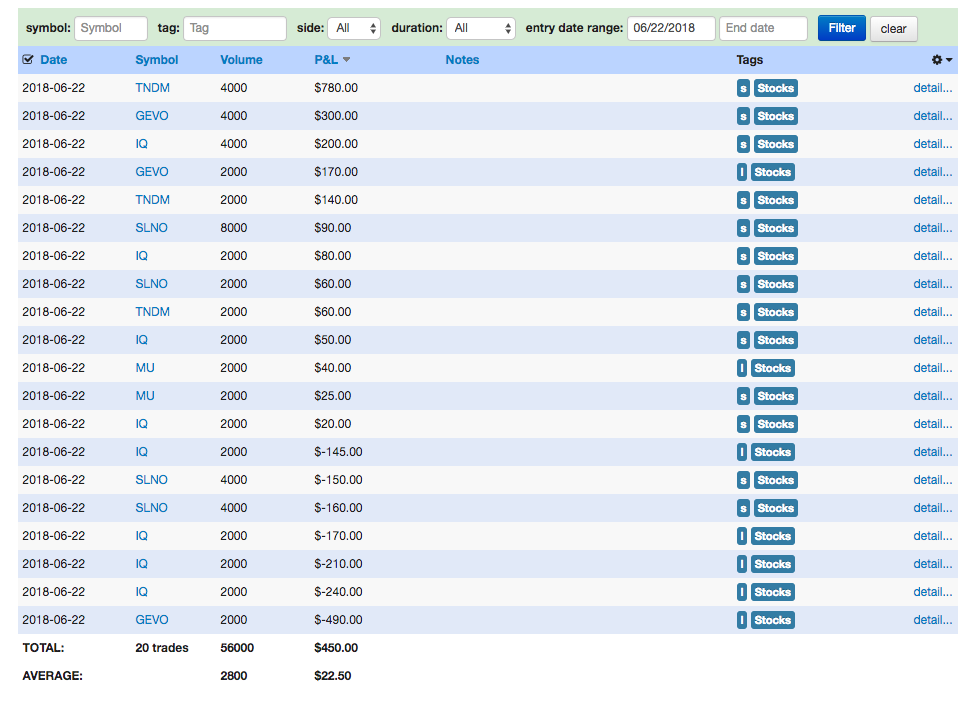
Task: Open TNDM symbol on the $60.00 row
Action: pos(152,312)
